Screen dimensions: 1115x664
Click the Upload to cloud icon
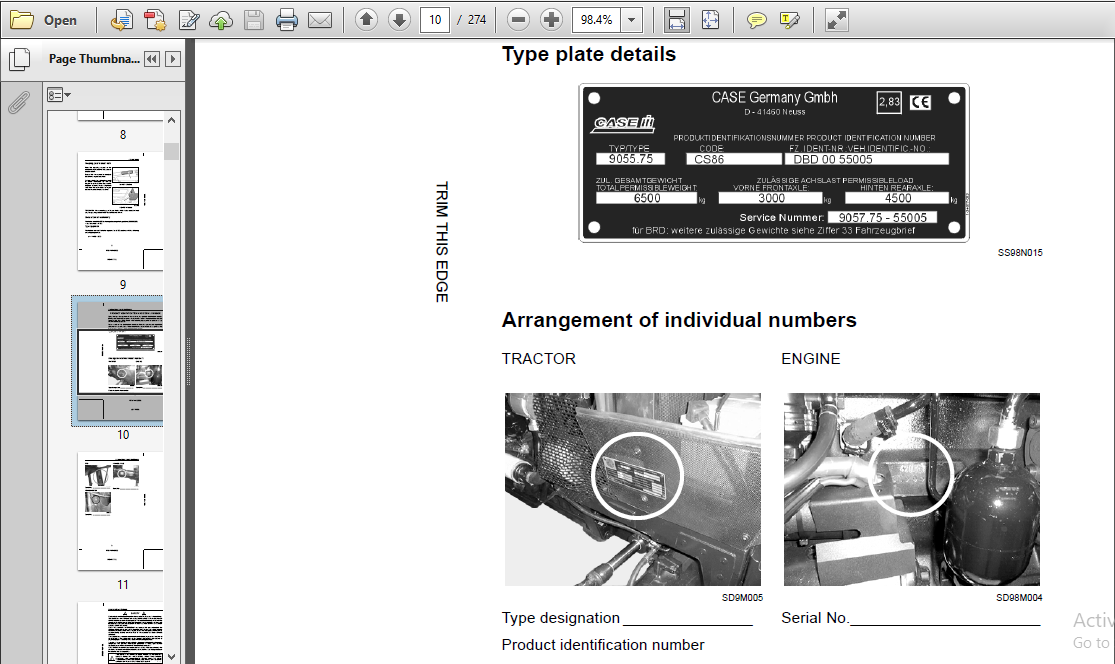tap(221, 20)
